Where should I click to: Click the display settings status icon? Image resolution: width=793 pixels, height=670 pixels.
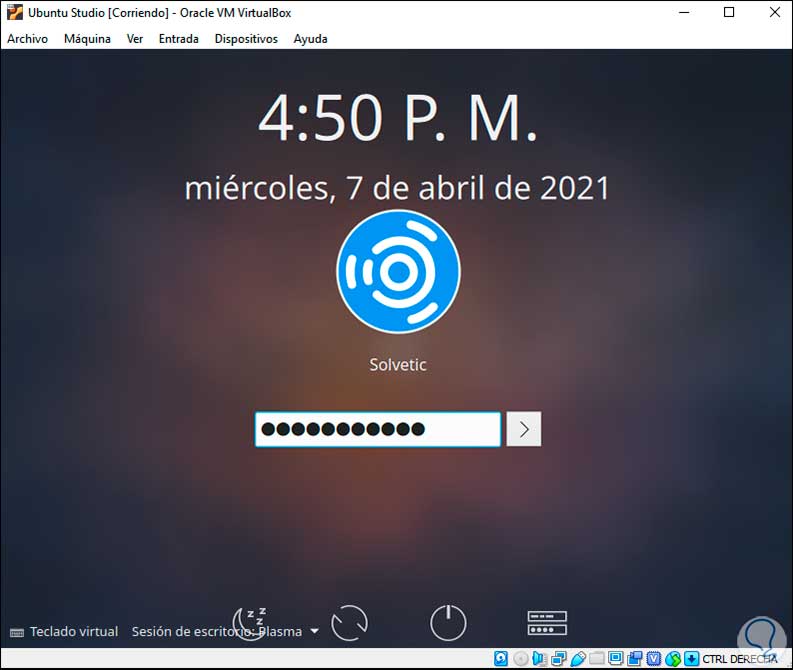pyautogui.click(x=615, y=658)
